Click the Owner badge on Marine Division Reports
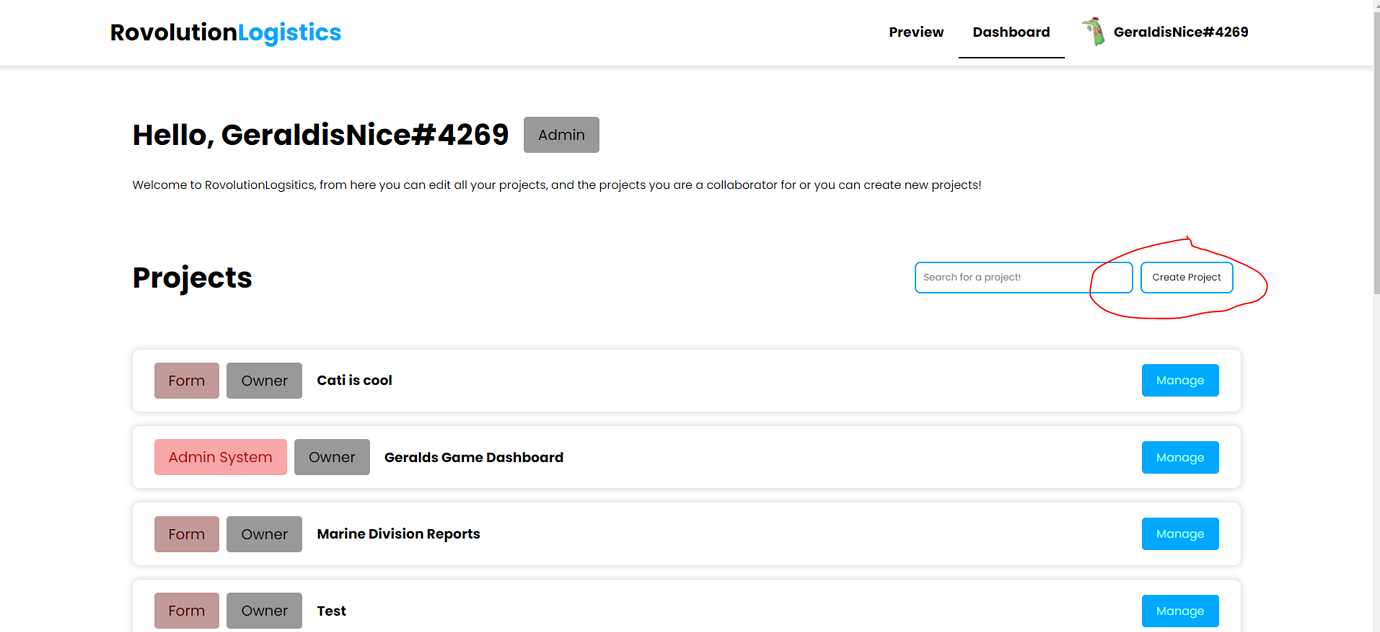Screen dimensions: 1380x632 (x=264, y=533)
